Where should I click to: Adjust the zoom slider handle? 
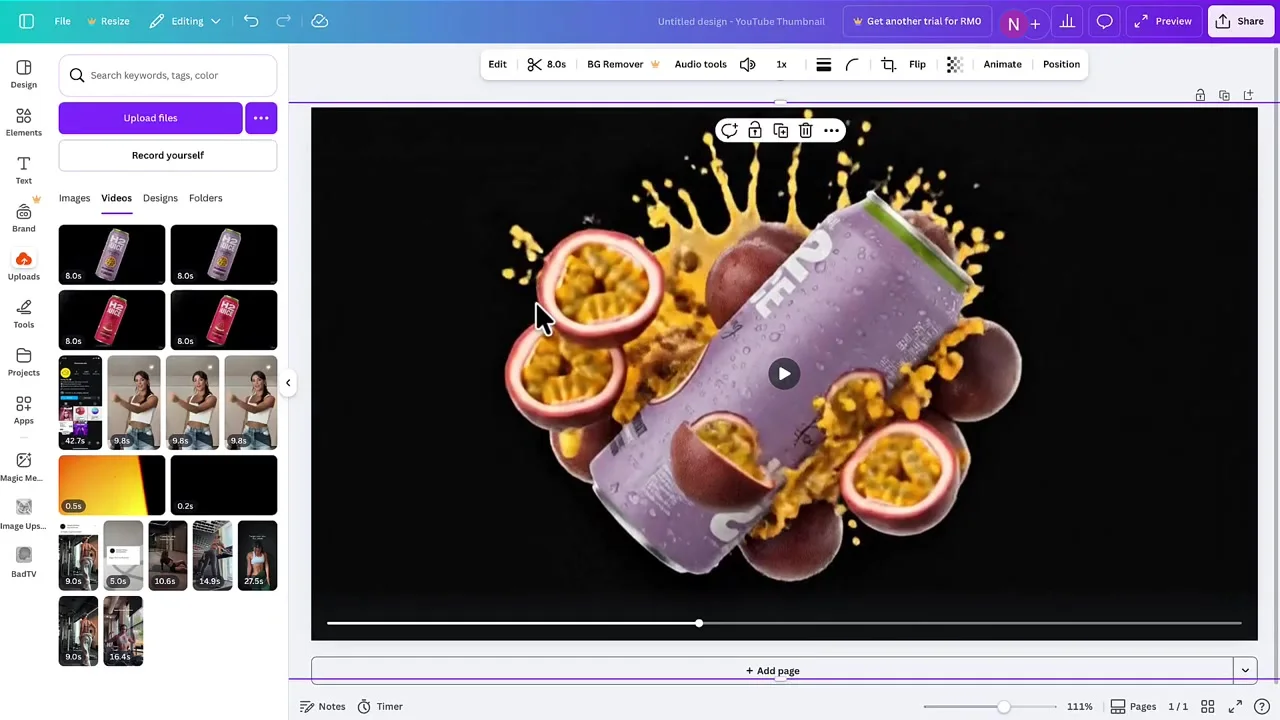[x=1003, y=707]
